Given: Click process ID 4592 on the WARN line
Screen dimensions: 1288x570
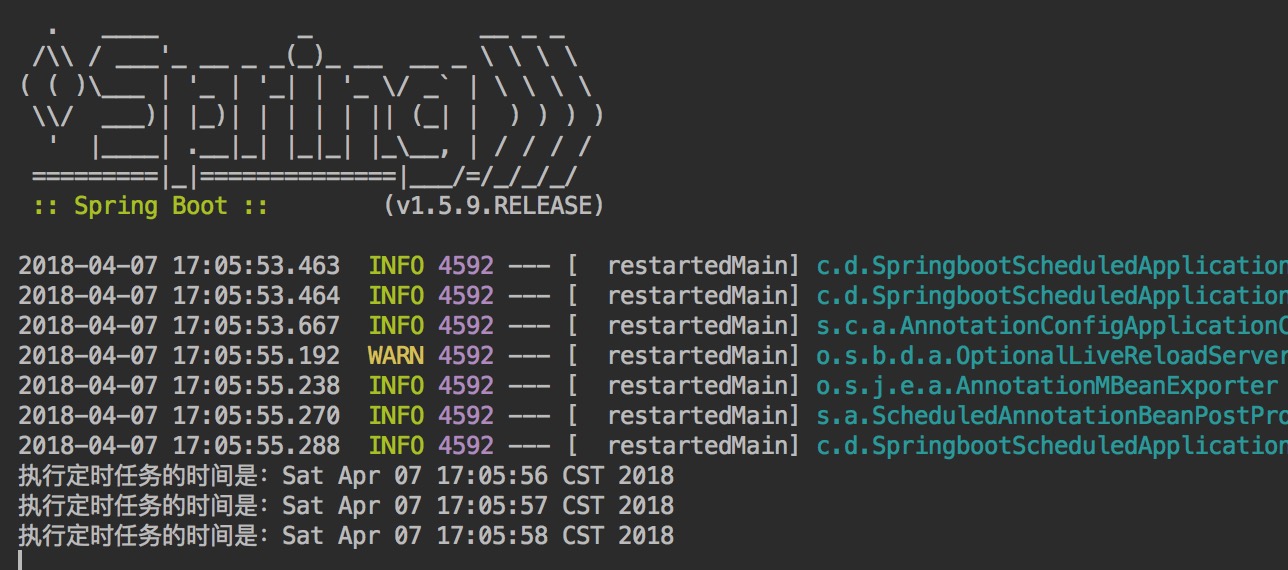Looking at the screenshot, I should pos(465,356).
